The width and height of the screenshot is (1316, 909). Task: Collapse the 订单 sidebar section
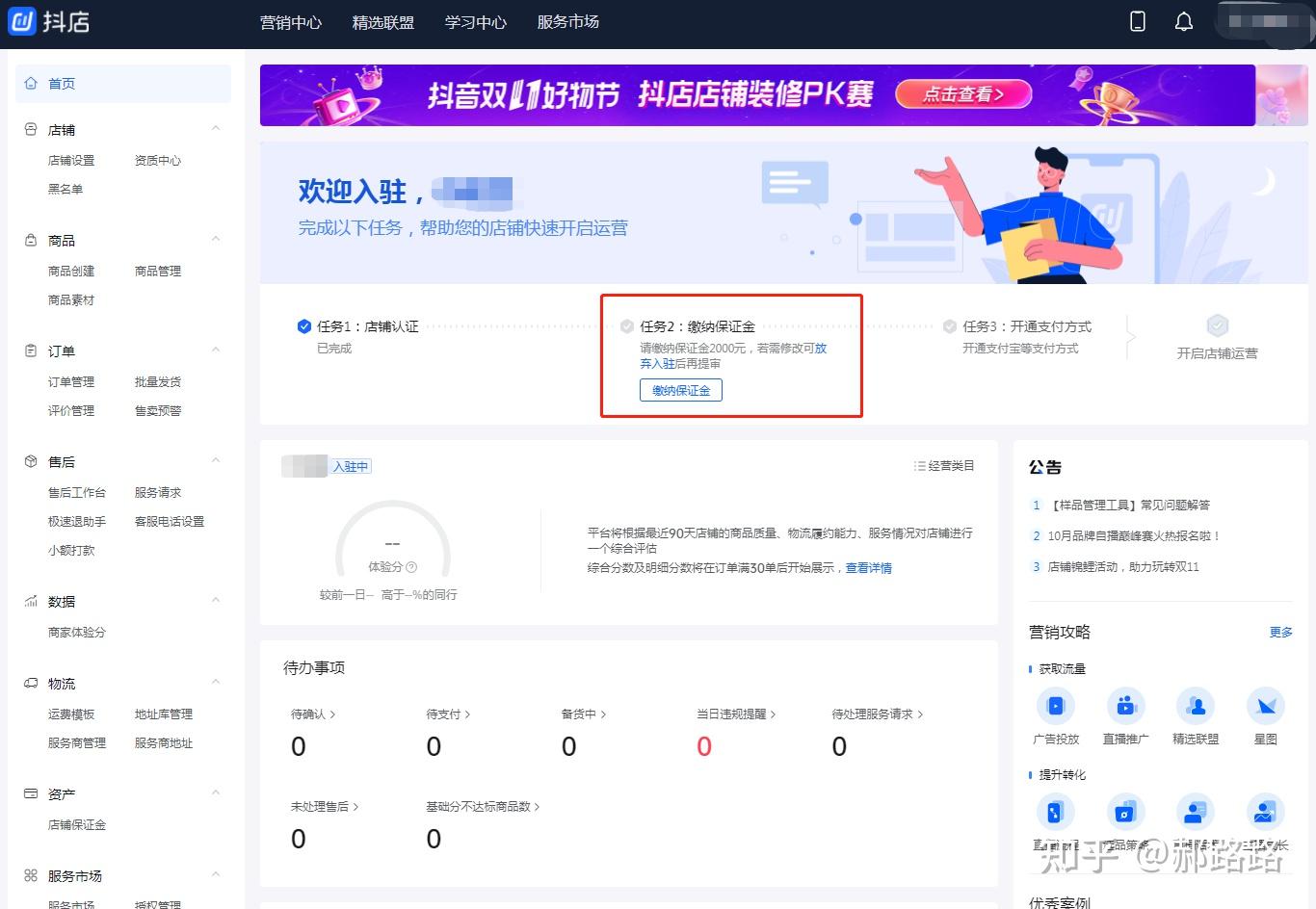(216, 350)
